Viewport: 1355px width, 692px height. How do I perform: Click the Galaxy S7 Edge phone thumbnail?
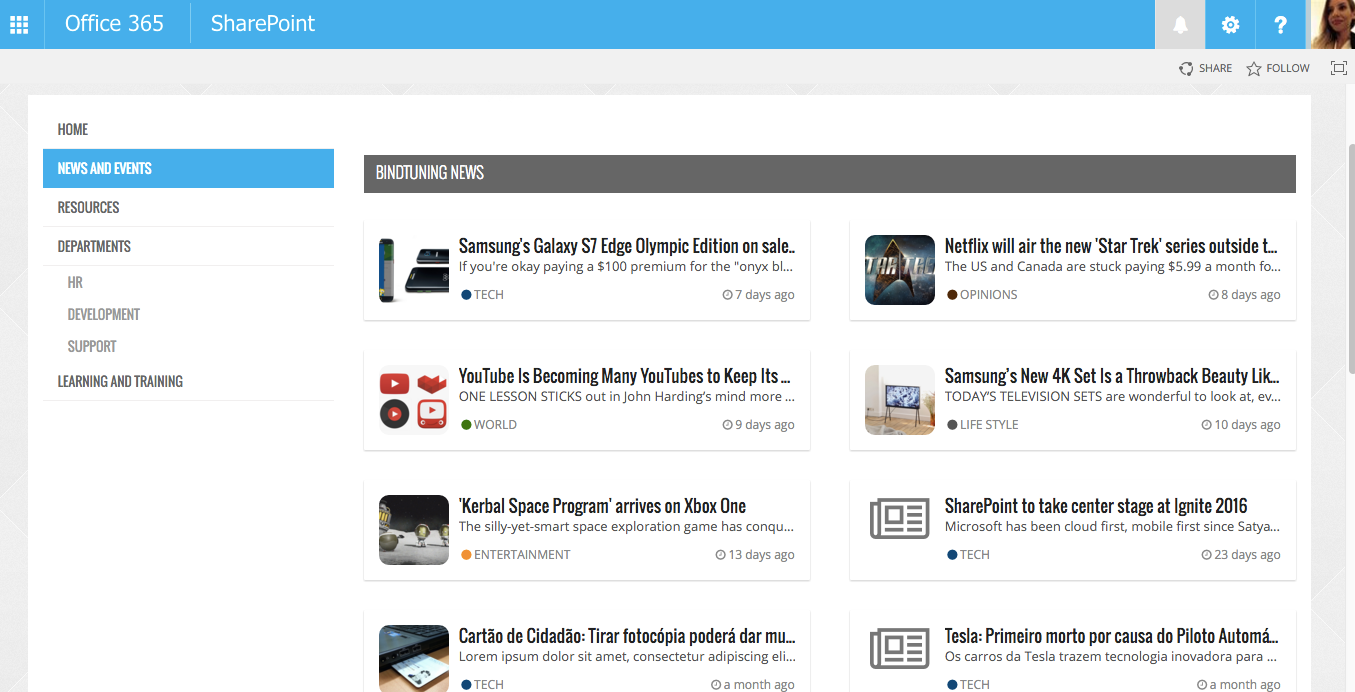(x=414, y=270)
